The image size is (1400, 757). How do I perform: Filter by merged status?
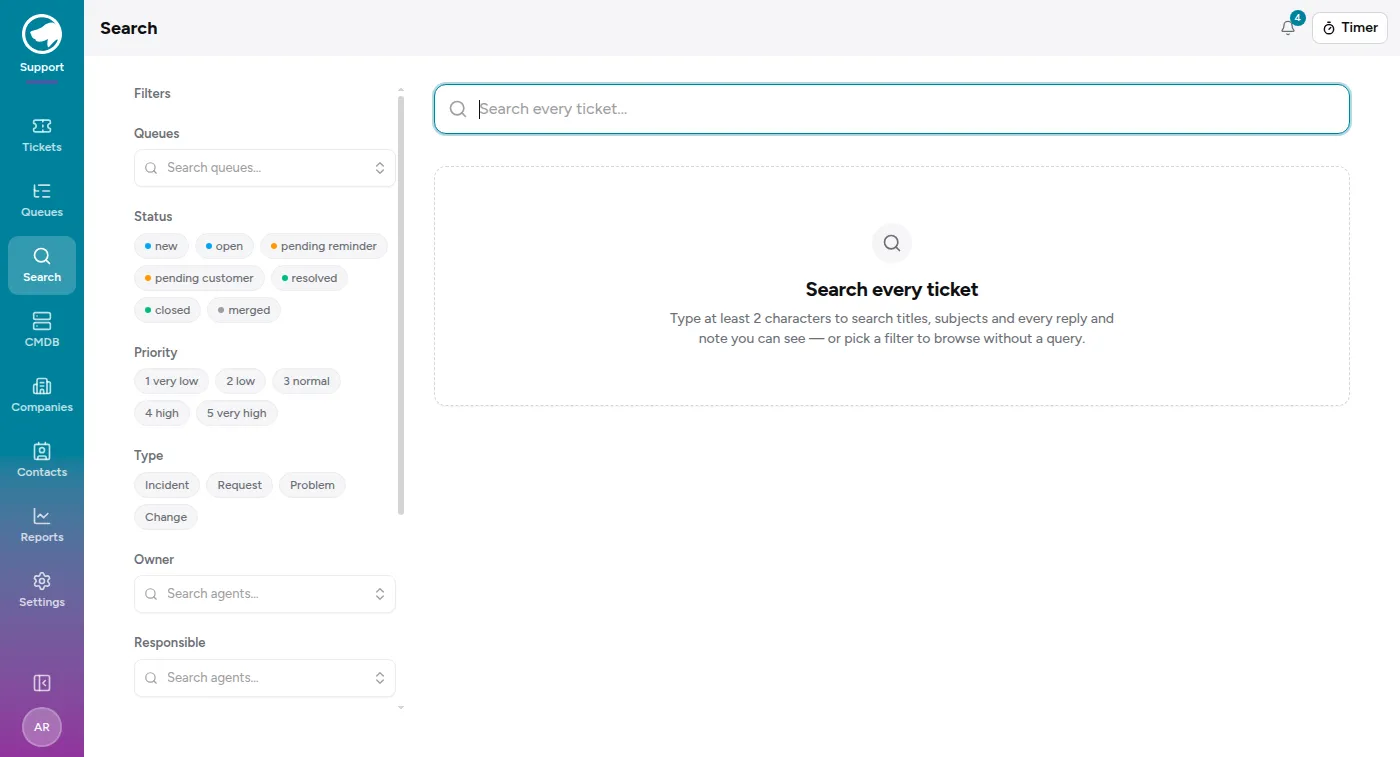tap(244, 310)
